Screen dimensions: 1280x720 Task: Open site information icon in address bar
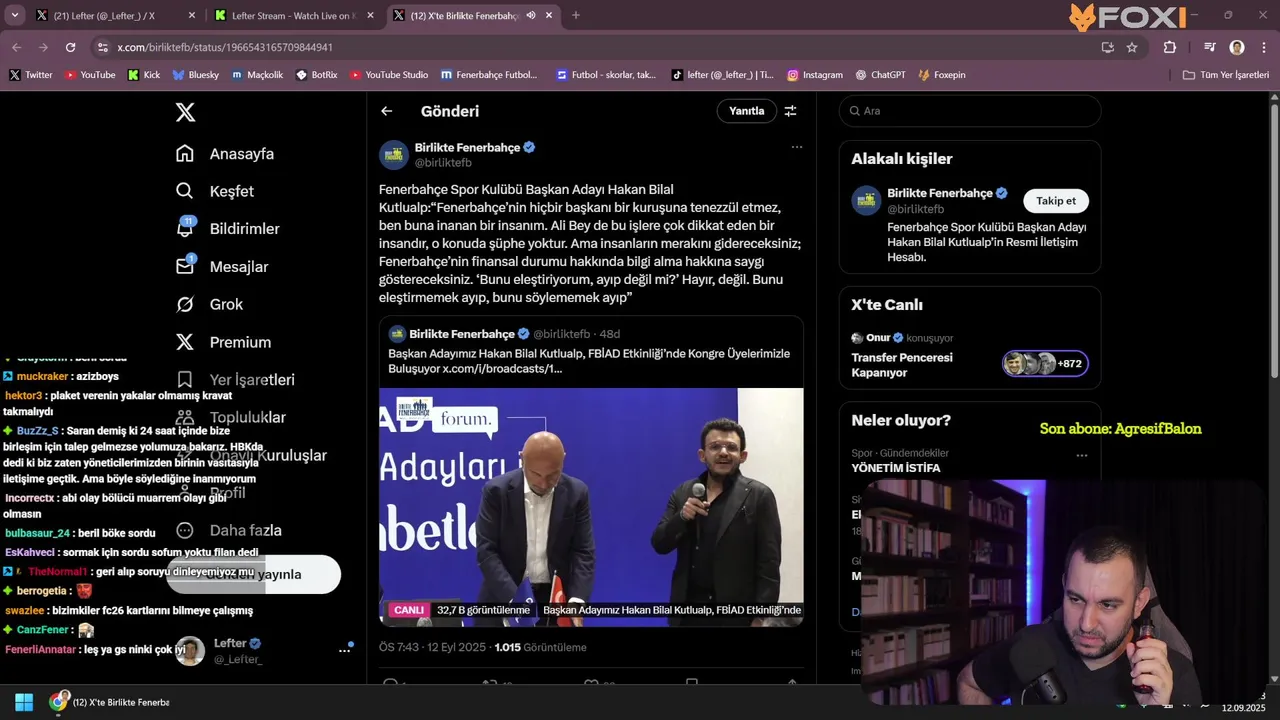(102, 47)
